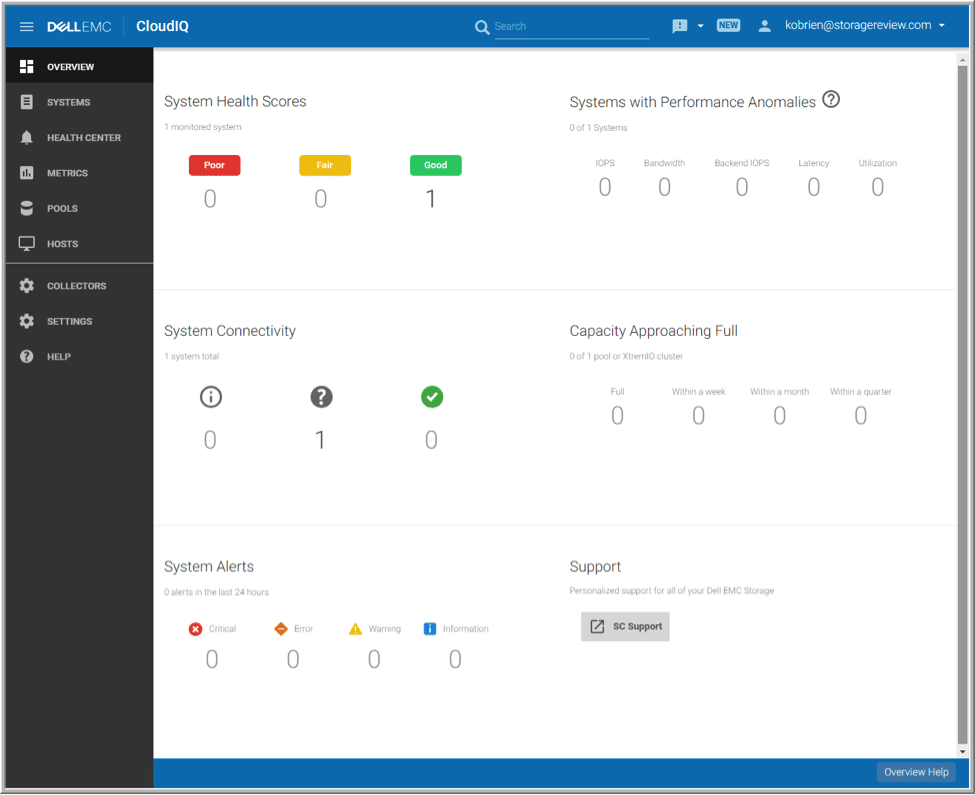The width and height of the screenshot is (975, 795).
Task: Click '1 monitored system' text
Action: [x=203, y=127]
